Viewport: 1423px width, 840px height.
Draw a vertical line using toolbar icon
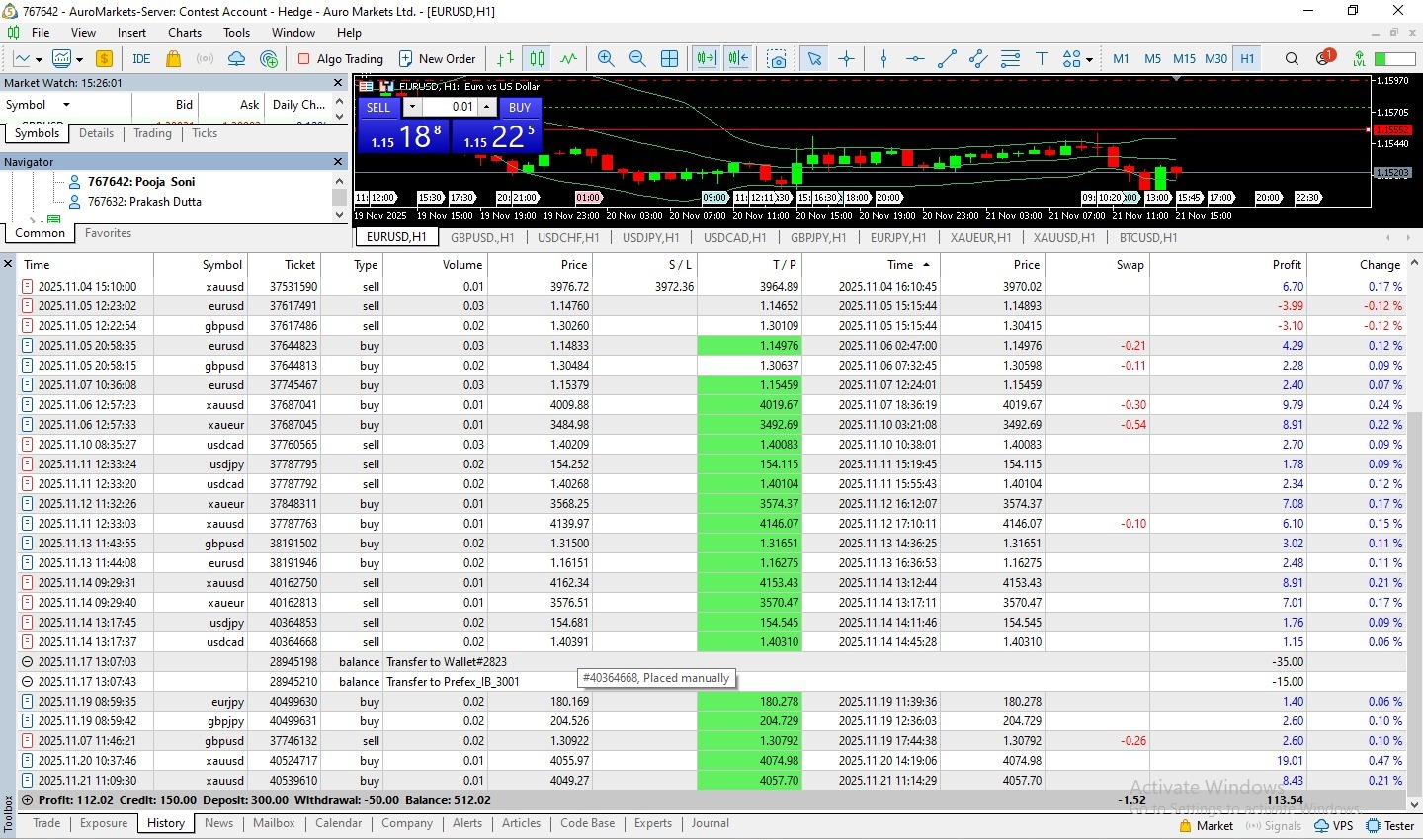(x=883, y=59)
